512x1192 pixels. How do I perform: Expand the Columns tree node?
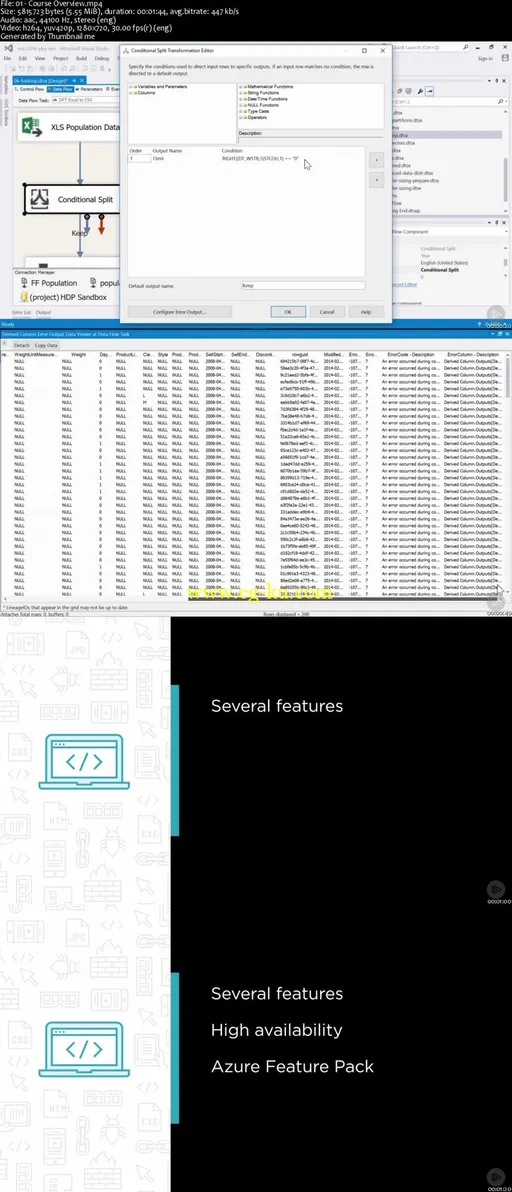(131, 92)
